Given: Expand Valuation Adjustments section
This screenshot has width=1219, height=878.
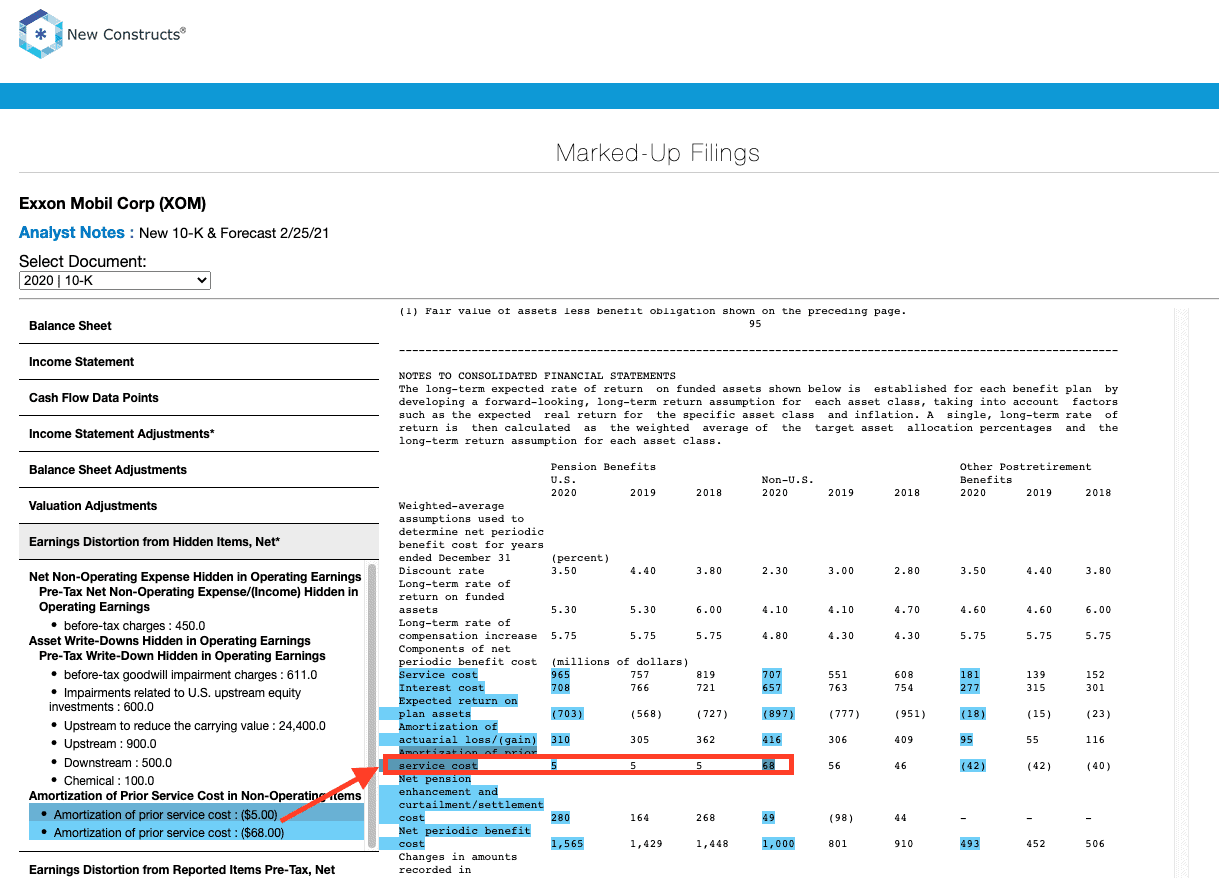Looking at the screenshot, I should (x=199, y=506).
